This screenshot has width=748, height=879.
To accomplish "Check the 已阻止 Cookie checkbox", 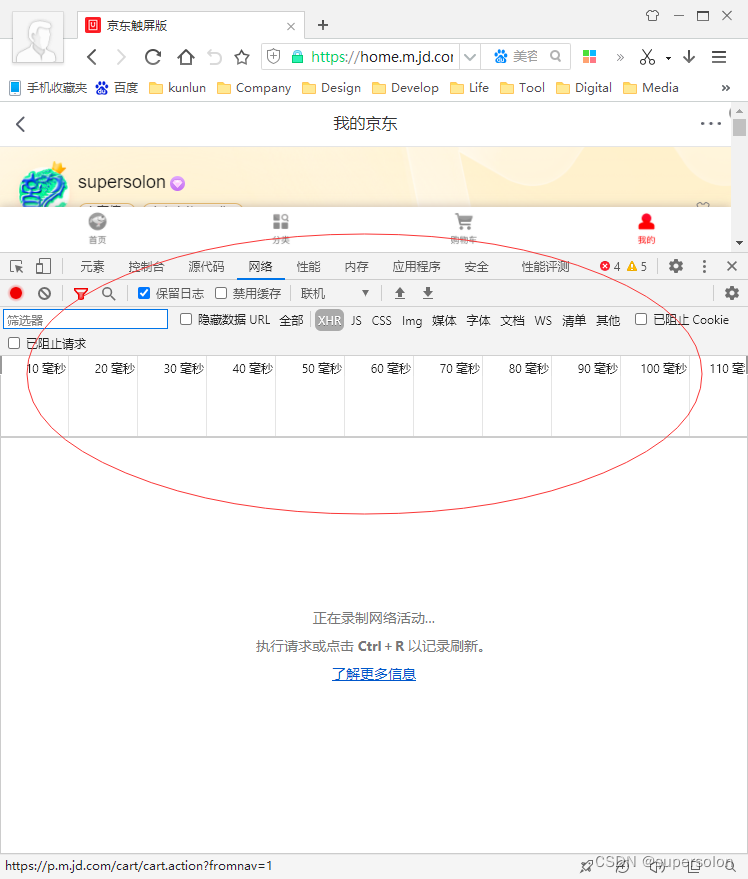I will (x=641, y=320).
